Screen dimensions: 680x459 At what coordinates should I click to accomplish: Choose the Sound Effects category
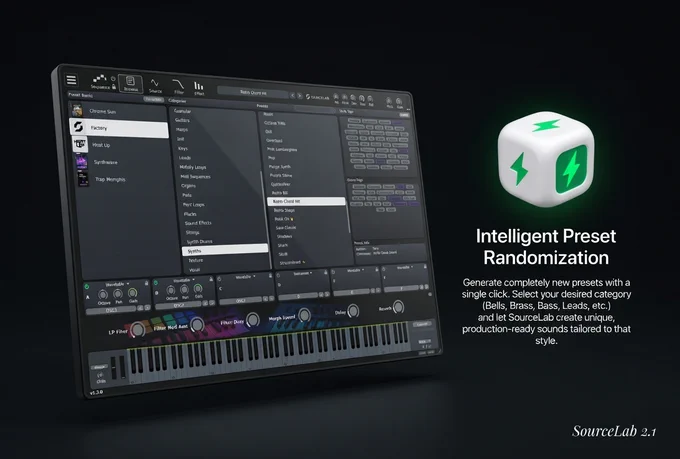click(x=198, y=223)
